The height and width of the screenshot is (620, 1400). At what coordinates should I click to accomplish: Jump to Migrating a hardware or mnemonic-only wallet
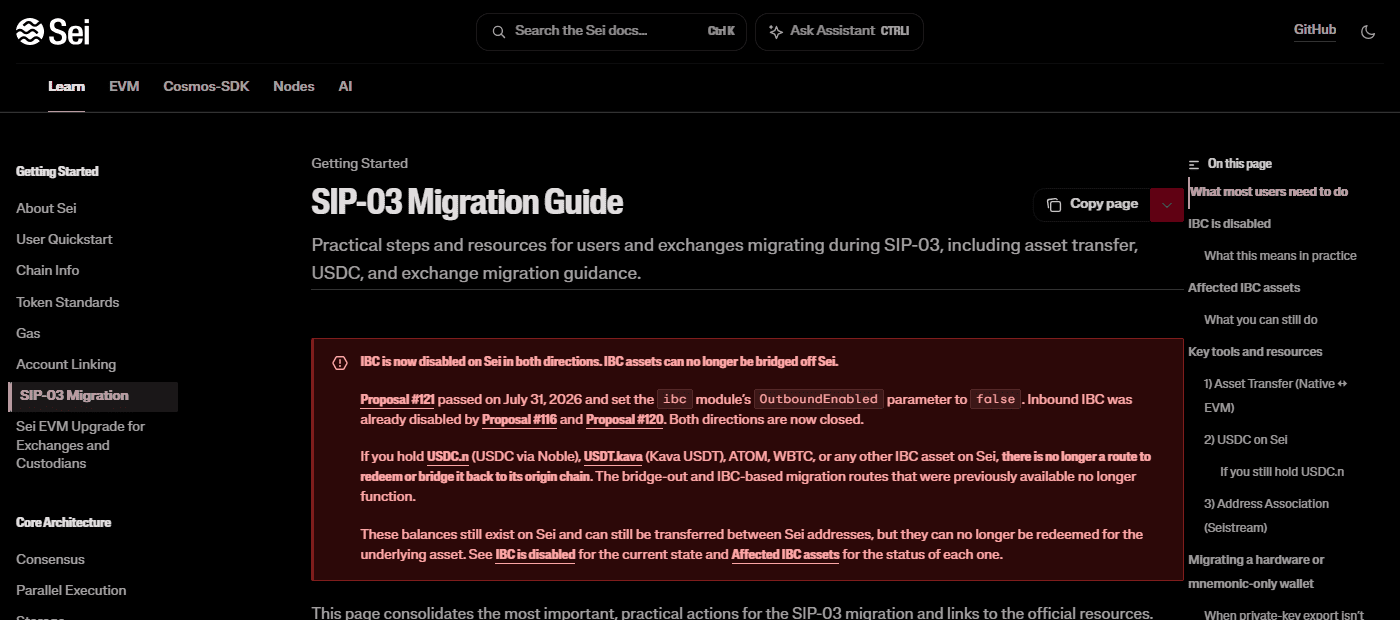1256,572
